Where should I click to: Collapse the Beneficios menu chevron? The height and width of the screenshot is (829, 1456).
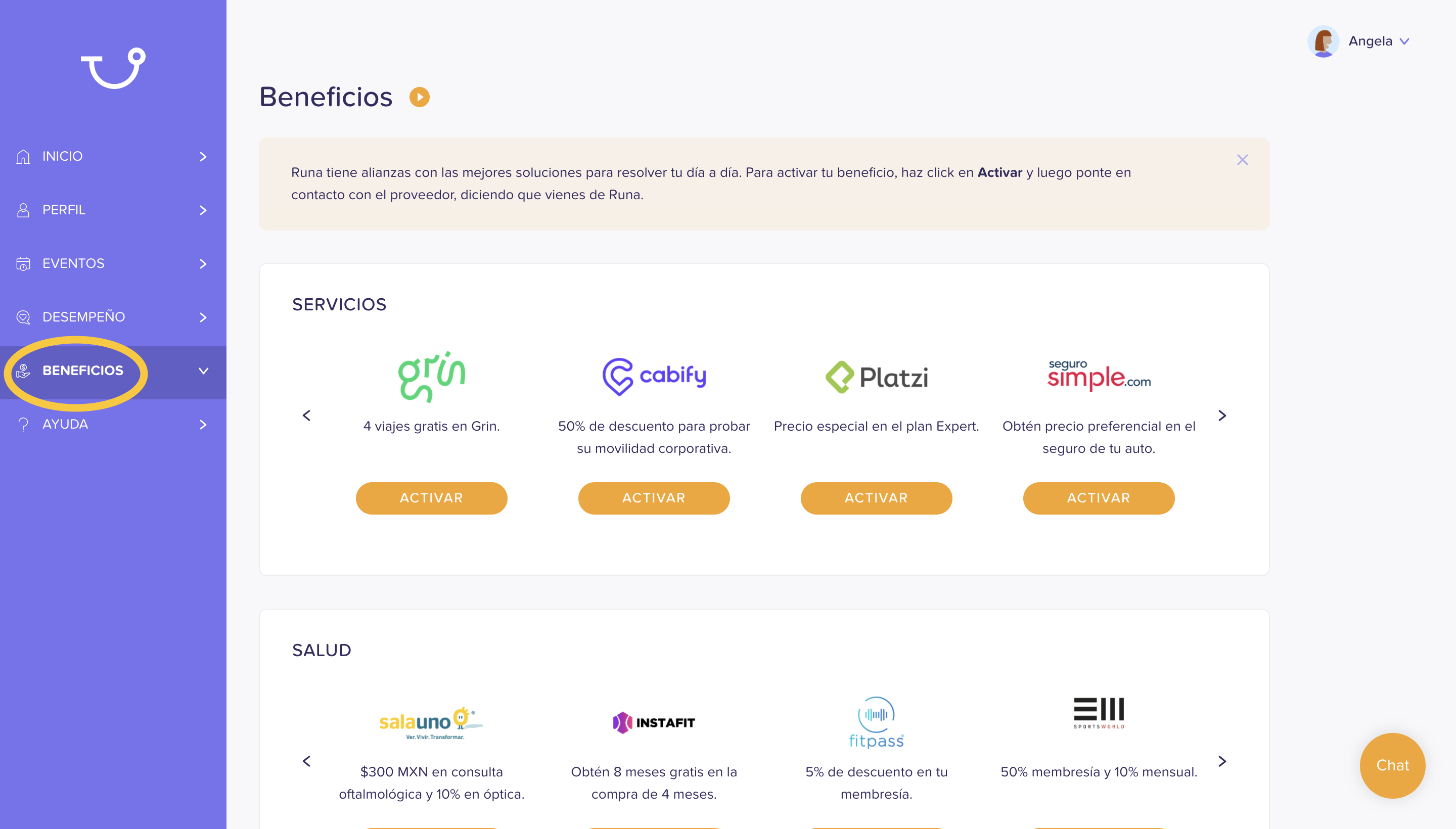click(x=203, y=371)
